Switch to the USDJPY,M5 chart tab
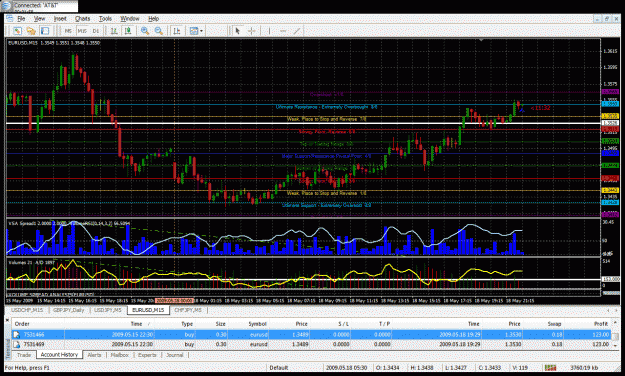Image resolution: width=625 pixels, height=376 pixels. click(108, 310)
